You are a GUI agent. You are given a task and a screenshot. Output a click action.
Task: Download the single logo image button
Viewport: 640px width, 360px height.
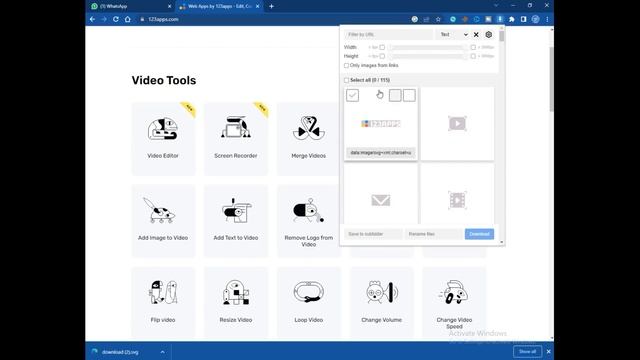click(x=409, y=95)
